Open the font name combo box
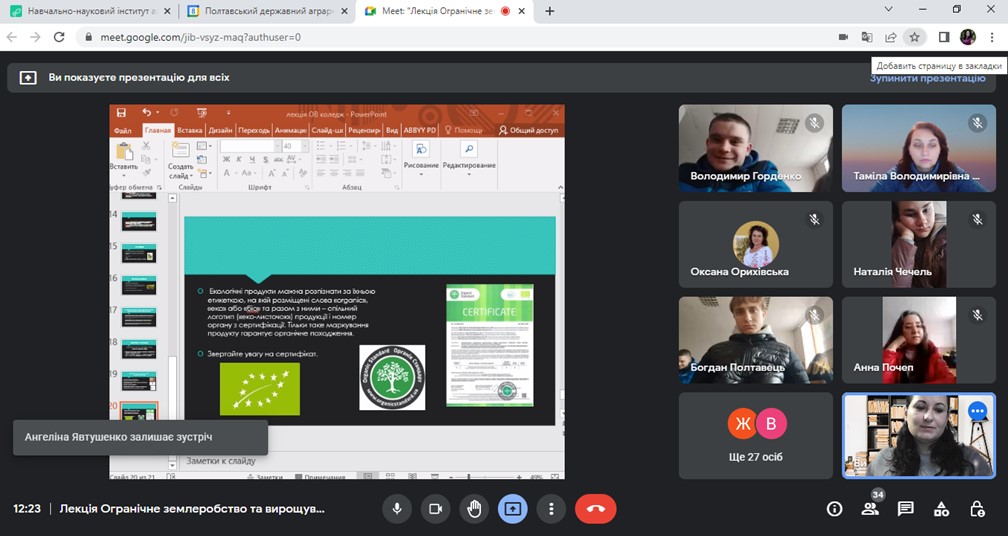Image resolution: width=1008 pixels, height=536 pixels. 250,146
